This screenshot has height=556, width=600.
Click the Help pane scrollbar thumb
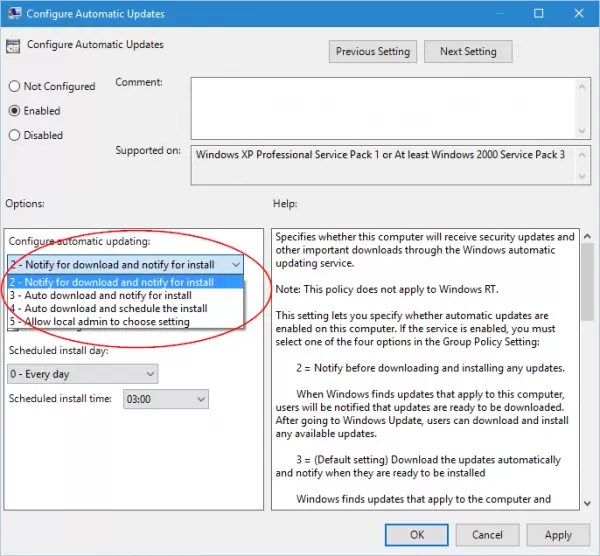[587, 282]
